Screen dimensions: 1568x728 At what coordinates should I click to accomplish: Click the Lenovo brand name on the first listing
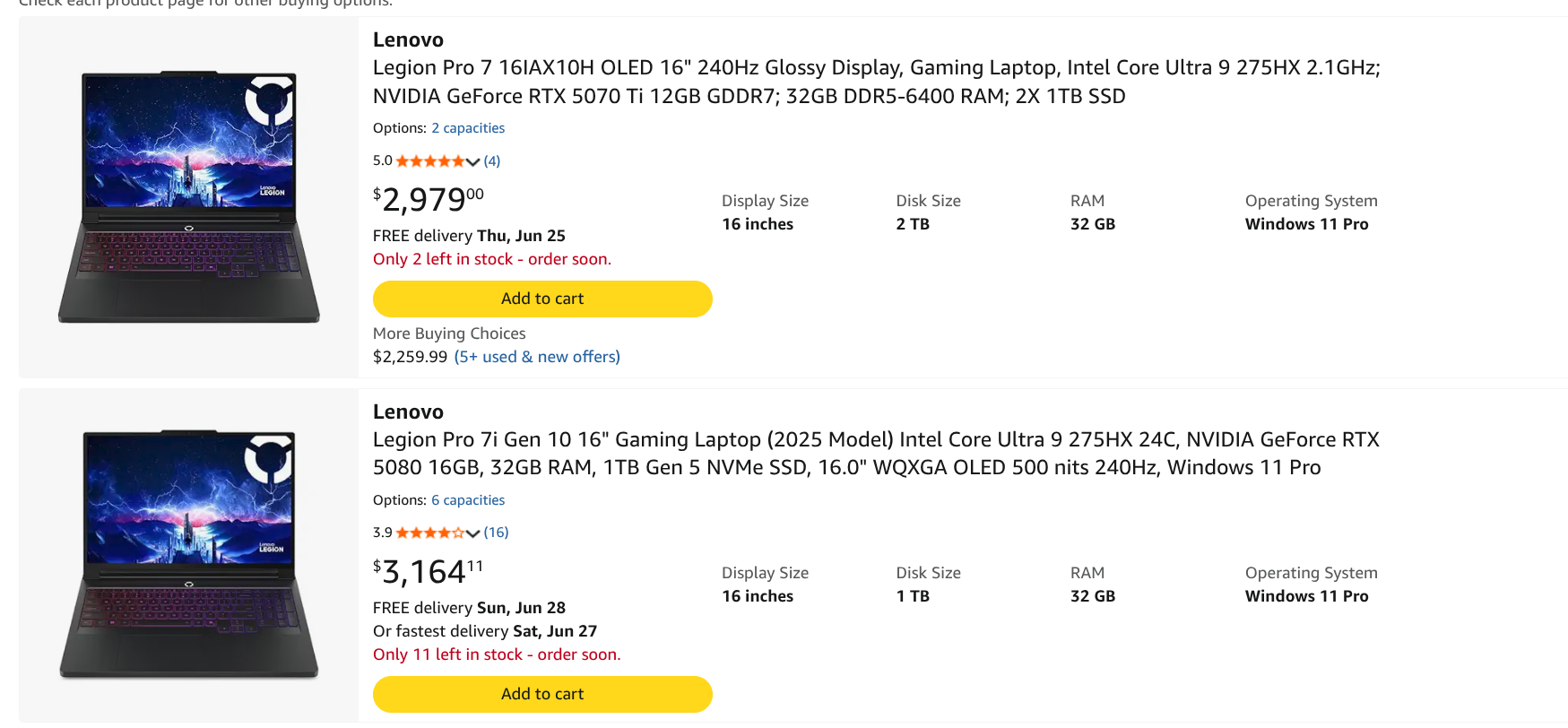coord(408,39)
